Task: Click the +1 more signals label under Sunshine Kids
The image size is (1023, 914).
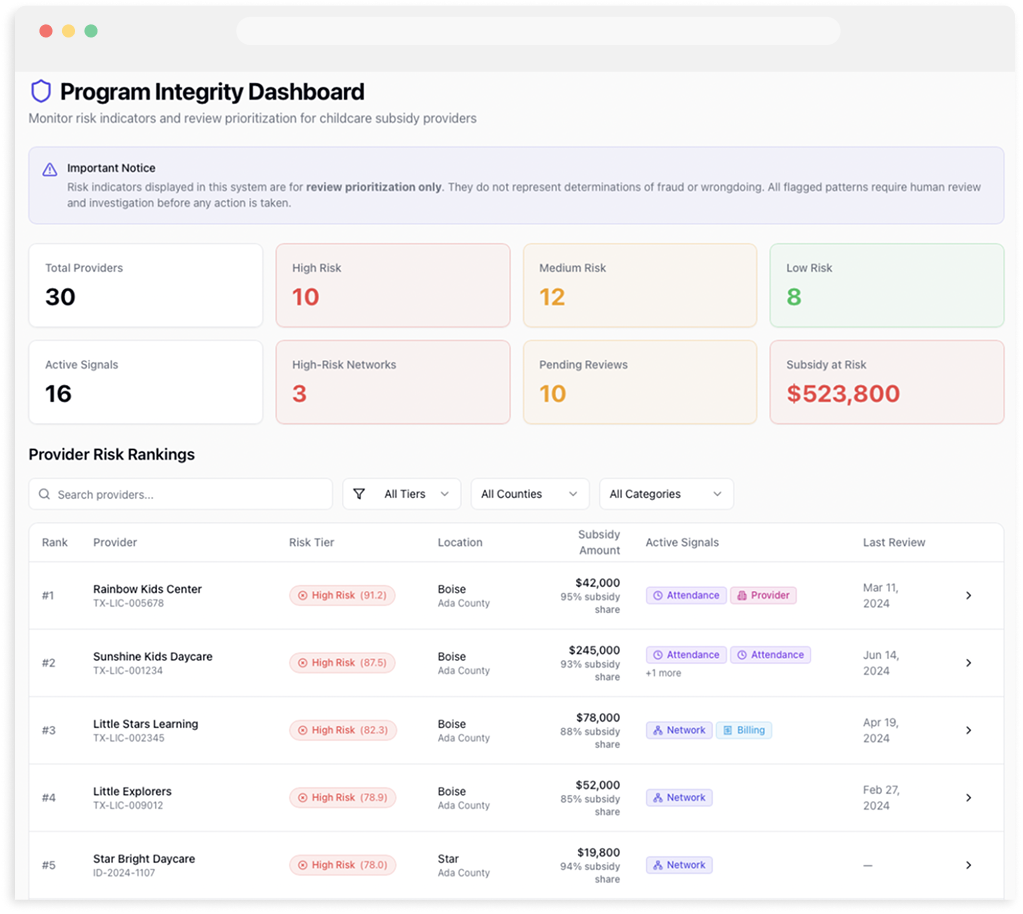Action: 661,671
